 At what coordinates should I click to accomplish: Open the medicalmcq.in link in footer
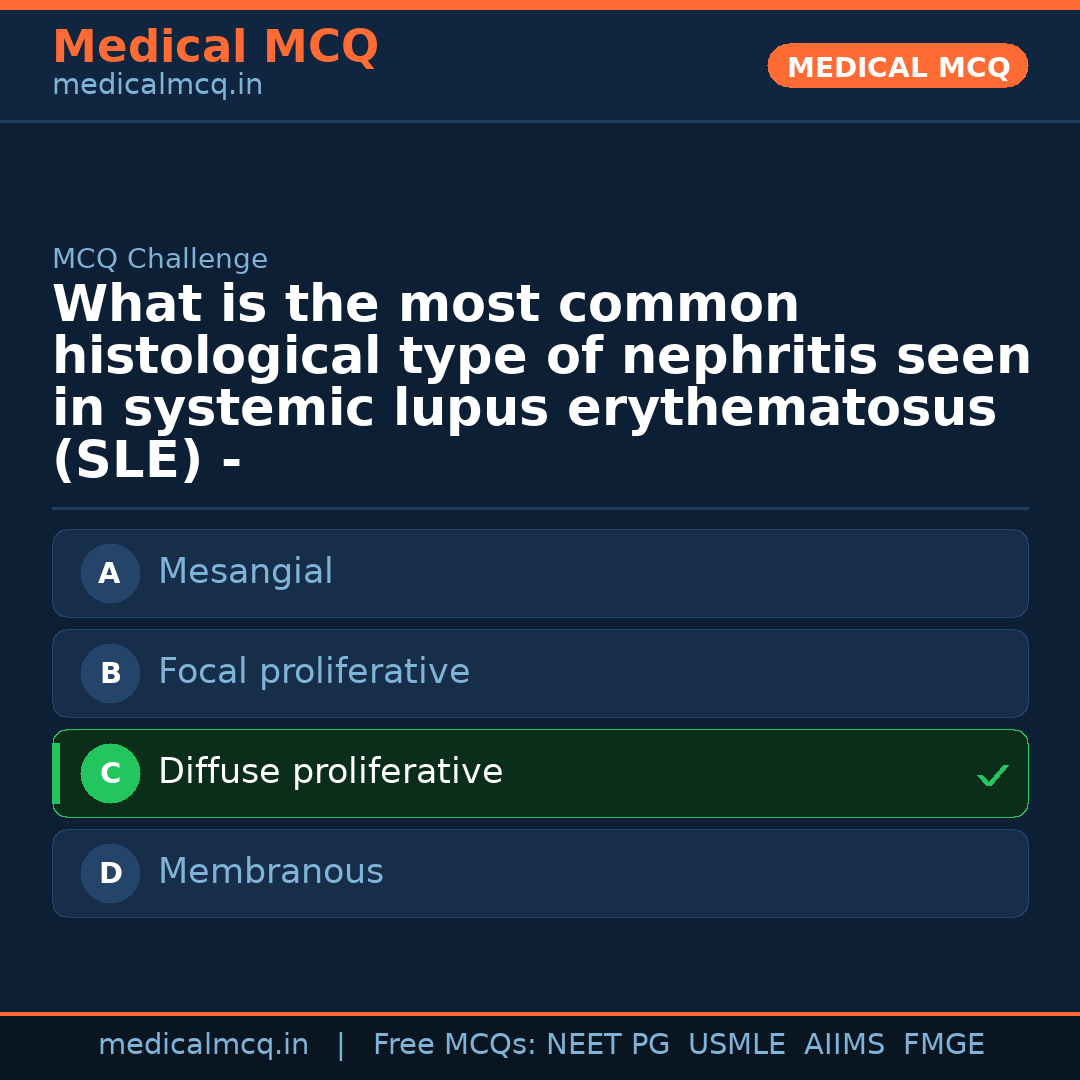click(203, 1045)
